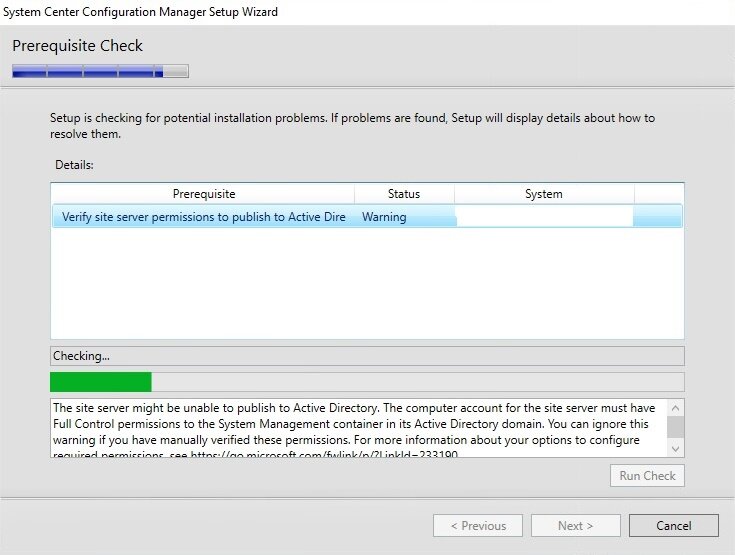Click the Prerequisite Check heading

(77, 45)
